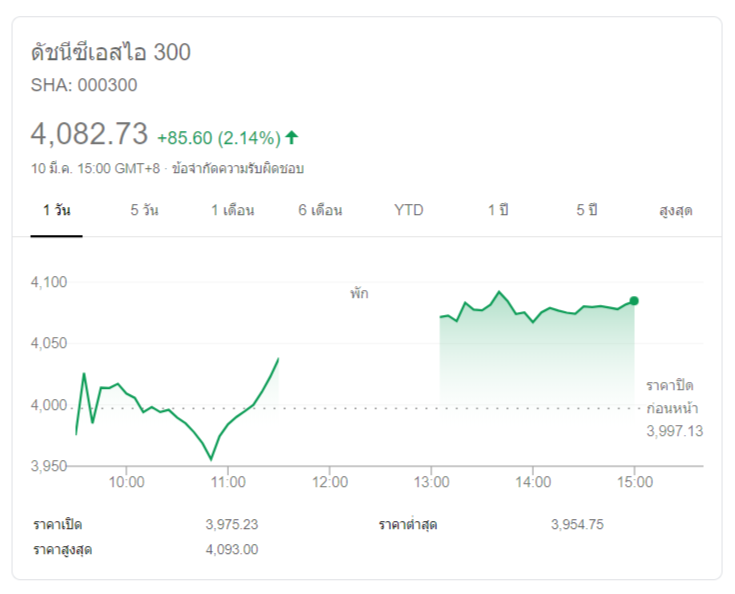
Task: Open the 1 เดือน range tab
Action: coord(232,210)
